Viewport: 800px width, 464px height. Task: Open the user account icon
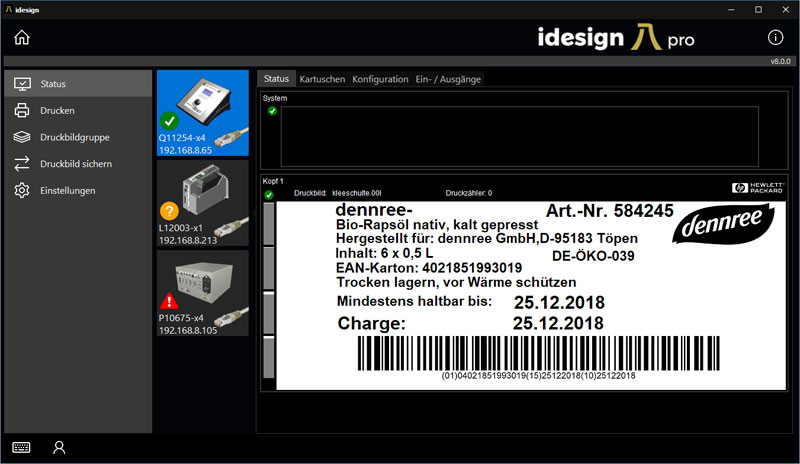coord(59,448)
